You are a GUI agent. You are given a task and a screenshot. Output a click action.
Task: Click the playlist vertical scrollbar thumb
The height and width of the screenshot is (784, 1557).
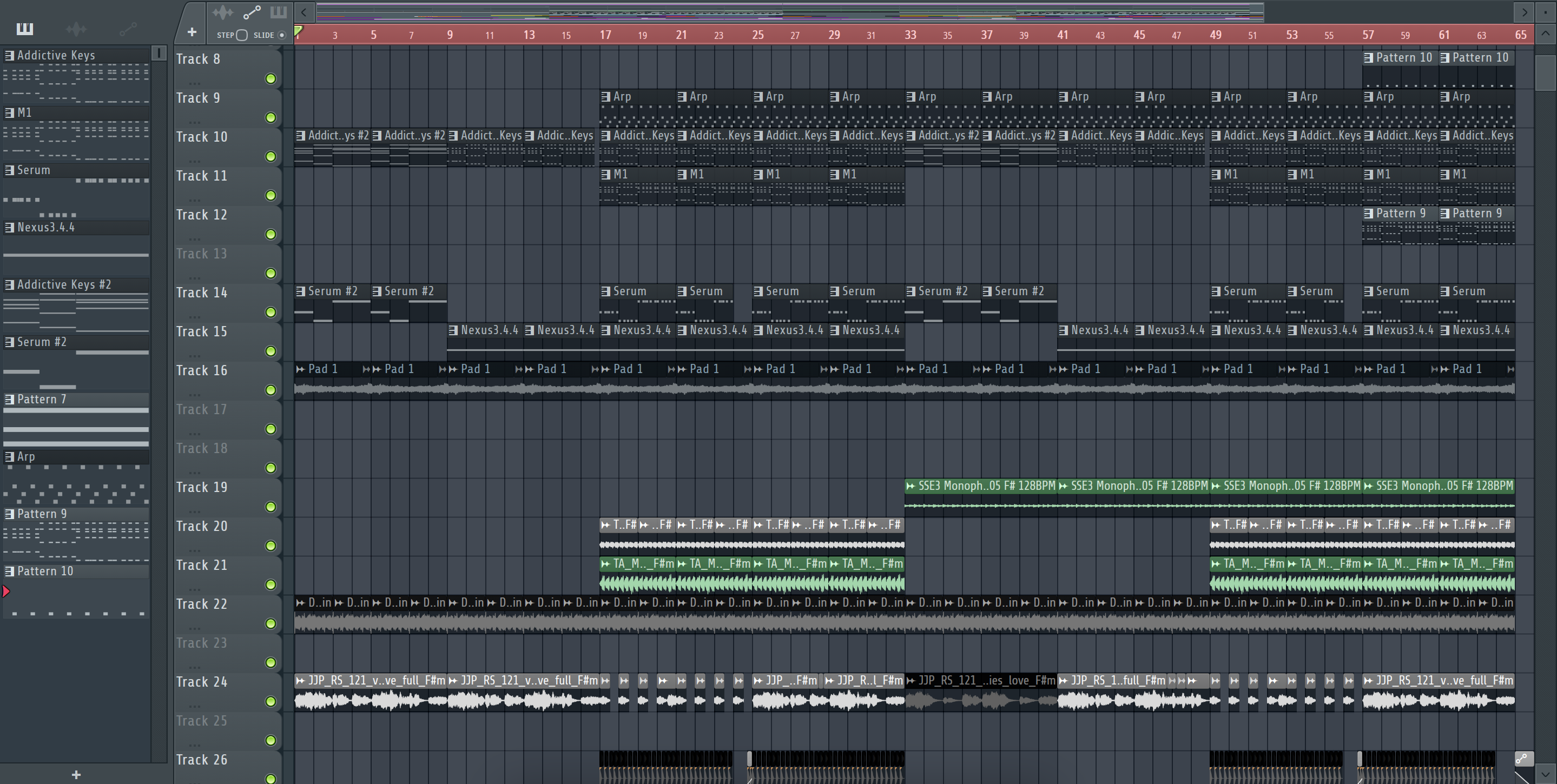(1545, 72)
